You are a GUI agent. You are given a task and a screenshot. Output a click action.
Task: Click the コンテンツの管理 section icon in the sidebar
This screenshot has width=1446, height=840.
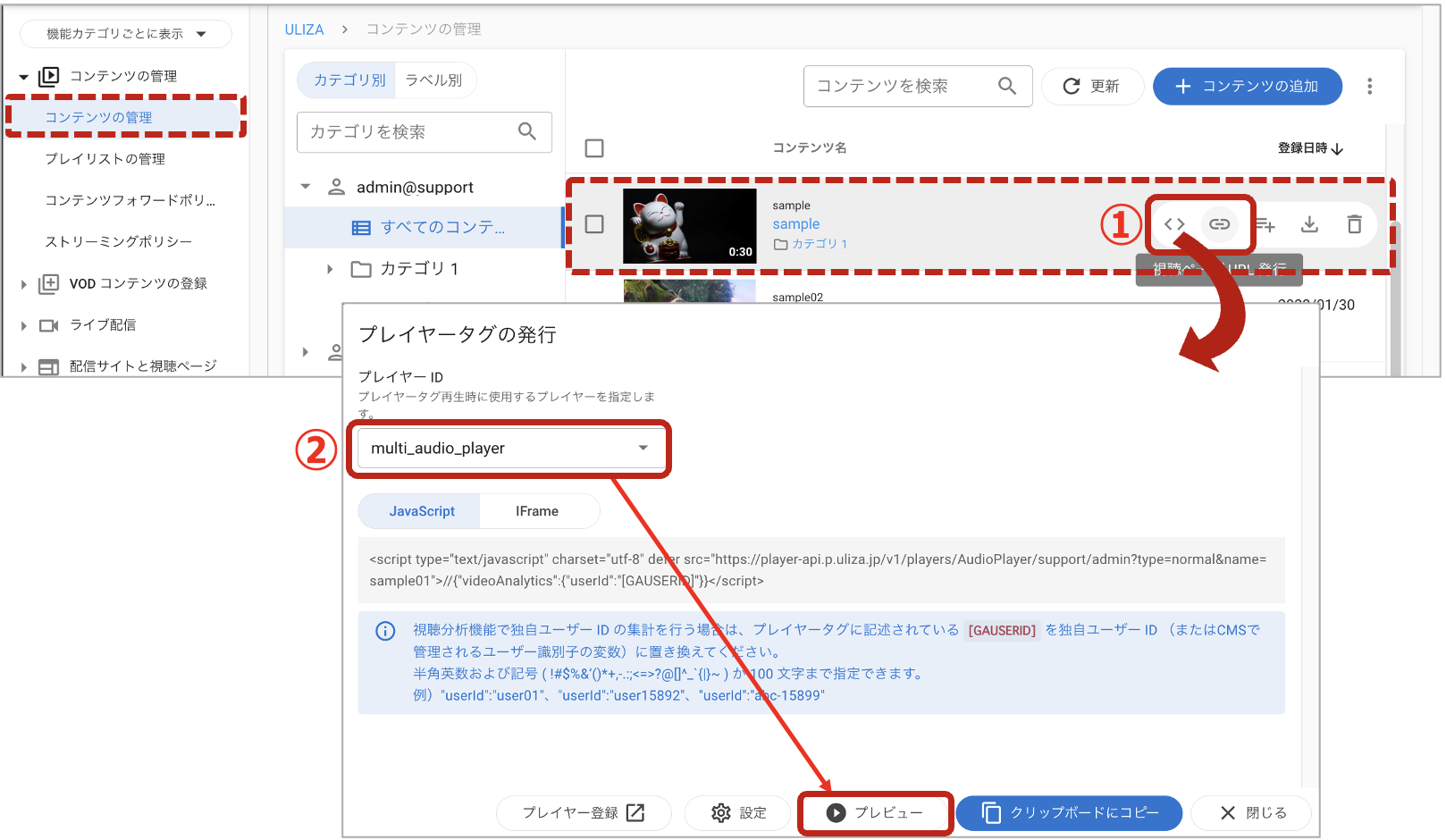pyautogui.click(x=49, y=76)
